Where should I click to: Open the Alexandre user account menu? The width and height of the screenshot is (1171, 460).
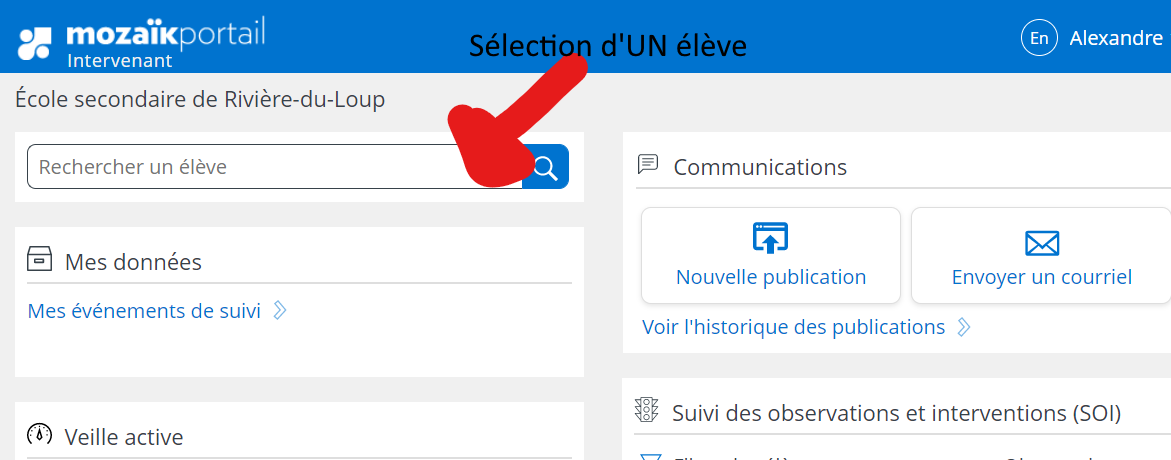(x=1116, y=38)
